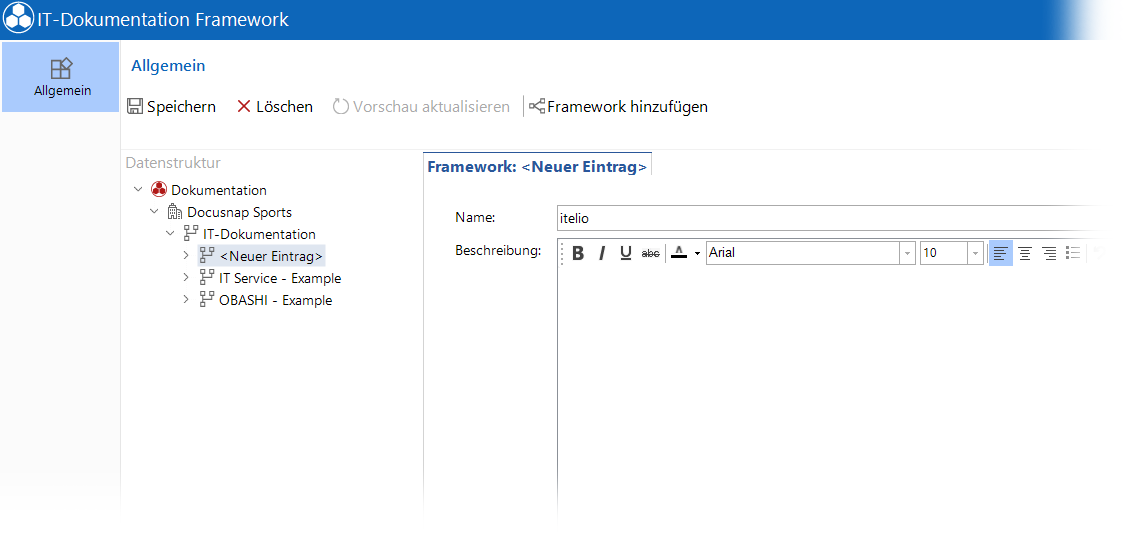Select the Dokumentation tree item
The width and height of the screenshot is (1137, 560).
[x=219, y=190]
